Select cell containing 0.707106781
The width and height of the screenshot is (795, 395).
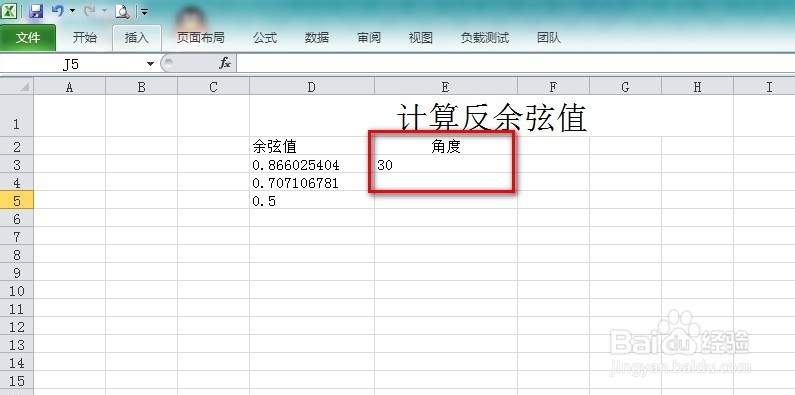312,183
